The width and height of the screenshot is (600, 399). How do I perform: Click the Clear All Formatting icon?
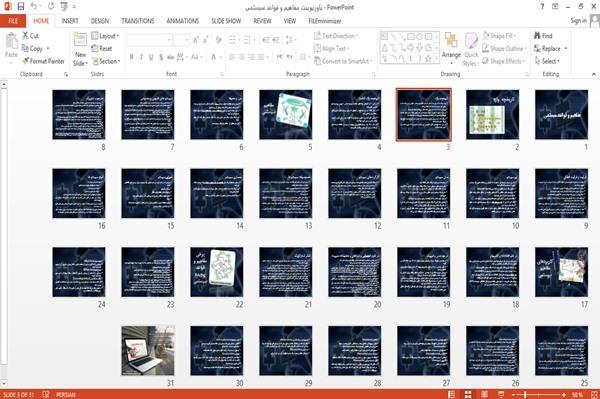click(218, 39)
